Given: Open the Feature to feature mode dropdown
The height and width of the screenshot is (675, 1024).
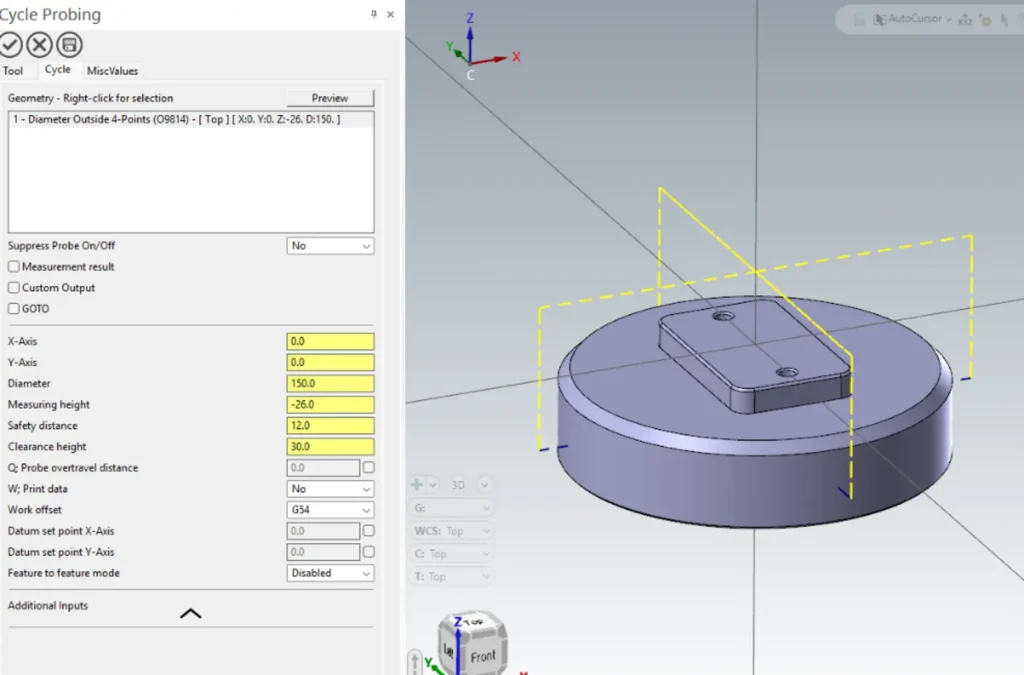Looking at the screenshot, I should [x=330, y=573].
